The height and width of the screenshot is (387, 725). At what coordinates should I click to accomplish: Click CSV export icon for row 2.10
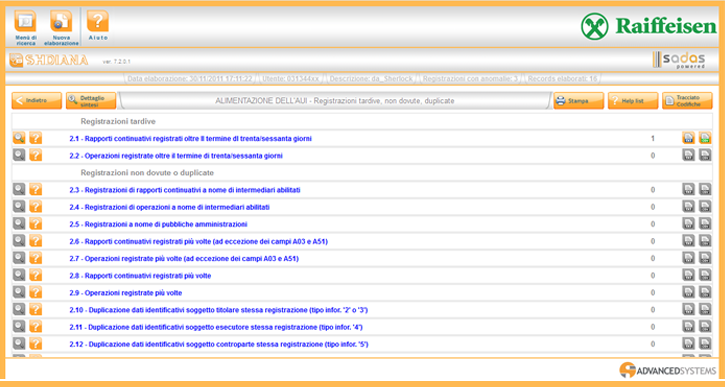click(705, 309)
